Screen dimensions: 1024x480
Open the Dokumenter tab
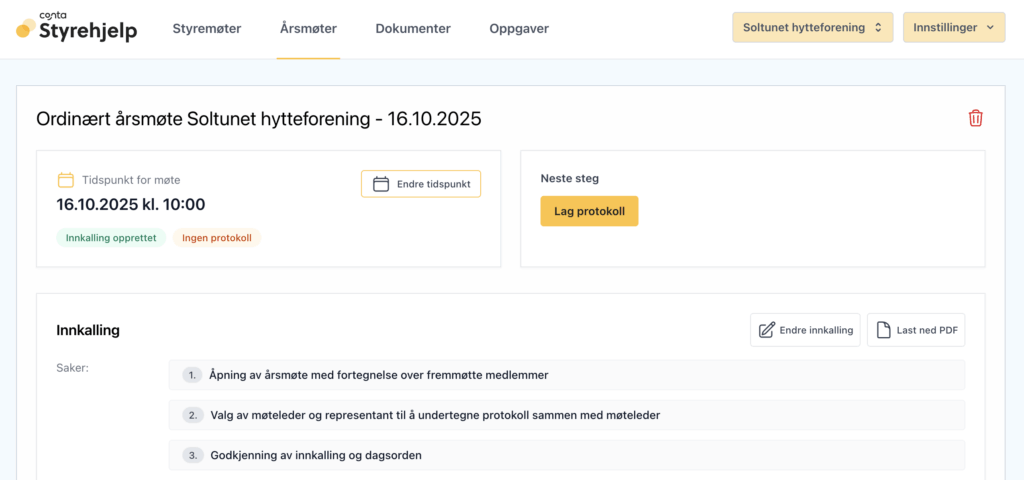click(413, 29)
